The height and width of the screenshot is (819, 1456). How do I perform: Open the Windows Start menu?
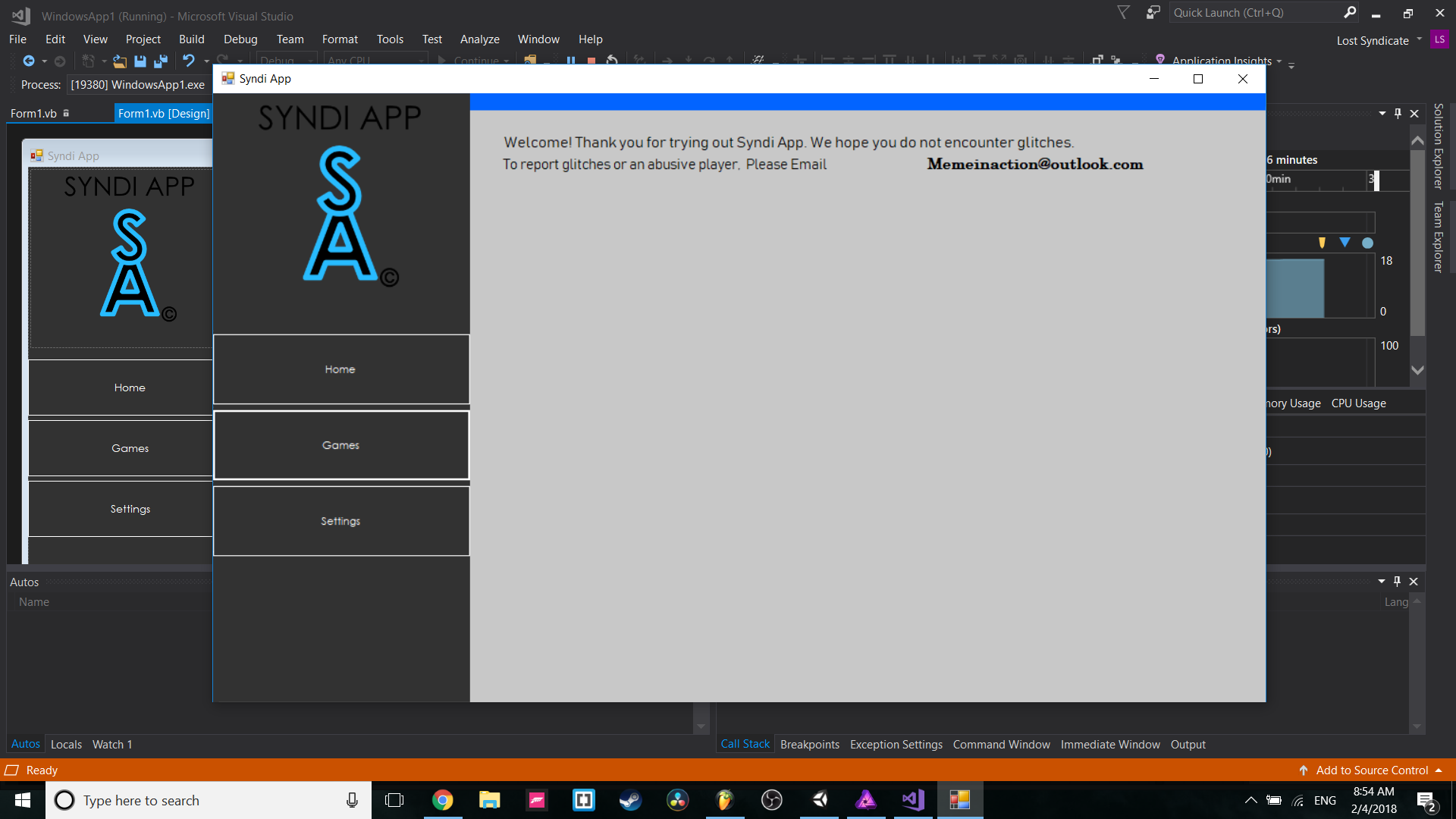23,800
